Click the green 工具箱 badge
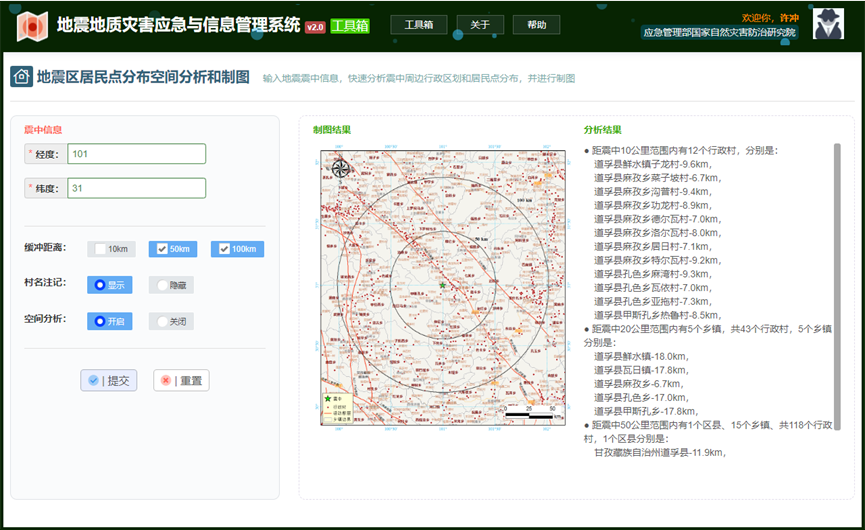Screen dimensions: 865x530 [350, 26]
